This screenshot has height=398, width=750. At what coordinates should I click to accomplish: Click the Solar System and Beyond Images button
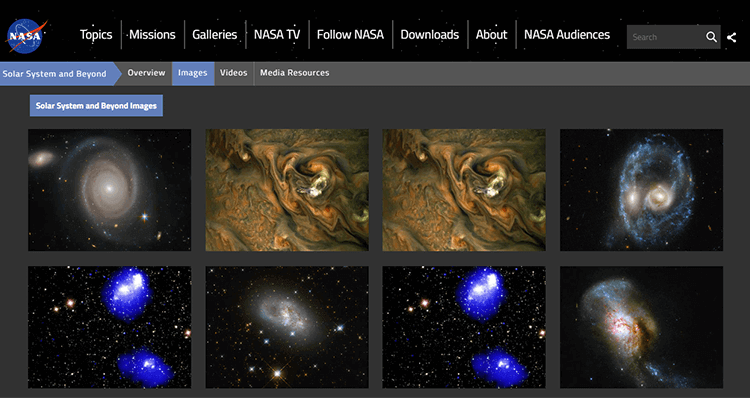click(x=96, y=106)
